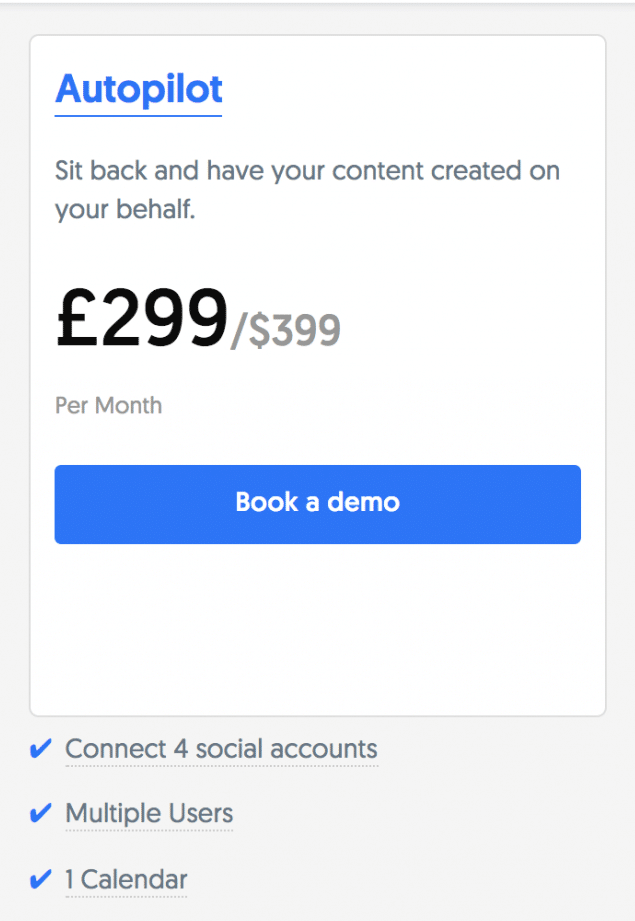
Task: Click the blue underline beneath Autopilot
Action: click(139, 115)
